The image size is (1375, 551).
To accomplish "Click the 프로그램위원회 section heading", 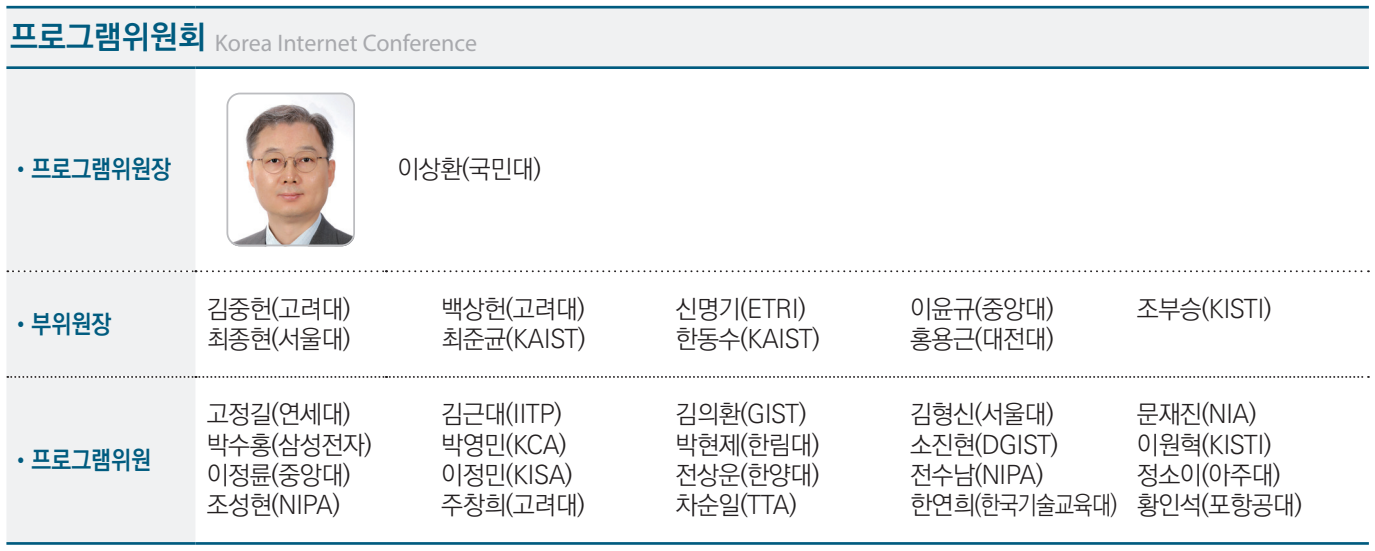I will (x=106, y=39).
